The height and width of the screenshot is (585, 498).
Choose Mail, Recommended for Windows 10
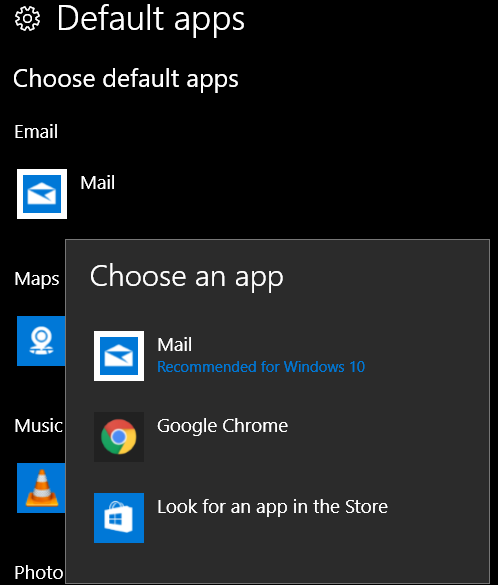[x=278, y=356]
